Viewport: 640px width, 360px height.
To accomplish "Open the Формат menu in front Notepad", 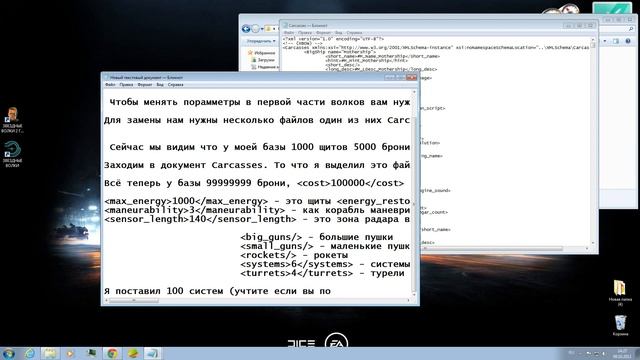I will [144, 85].
